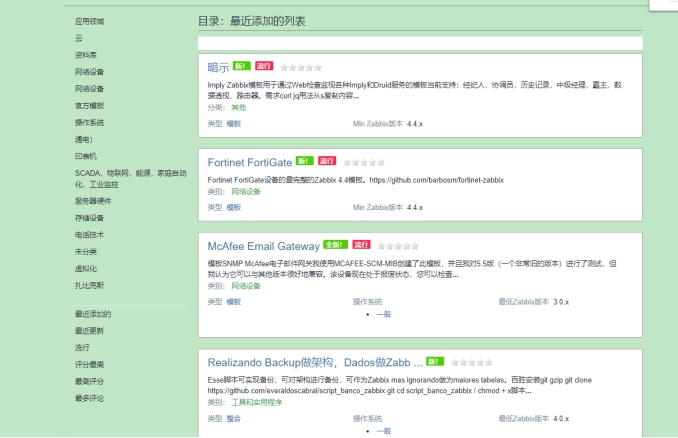Give Realizando Backup a five-star rating
This screenshot has height=438, width=678.
click(489, 363)
